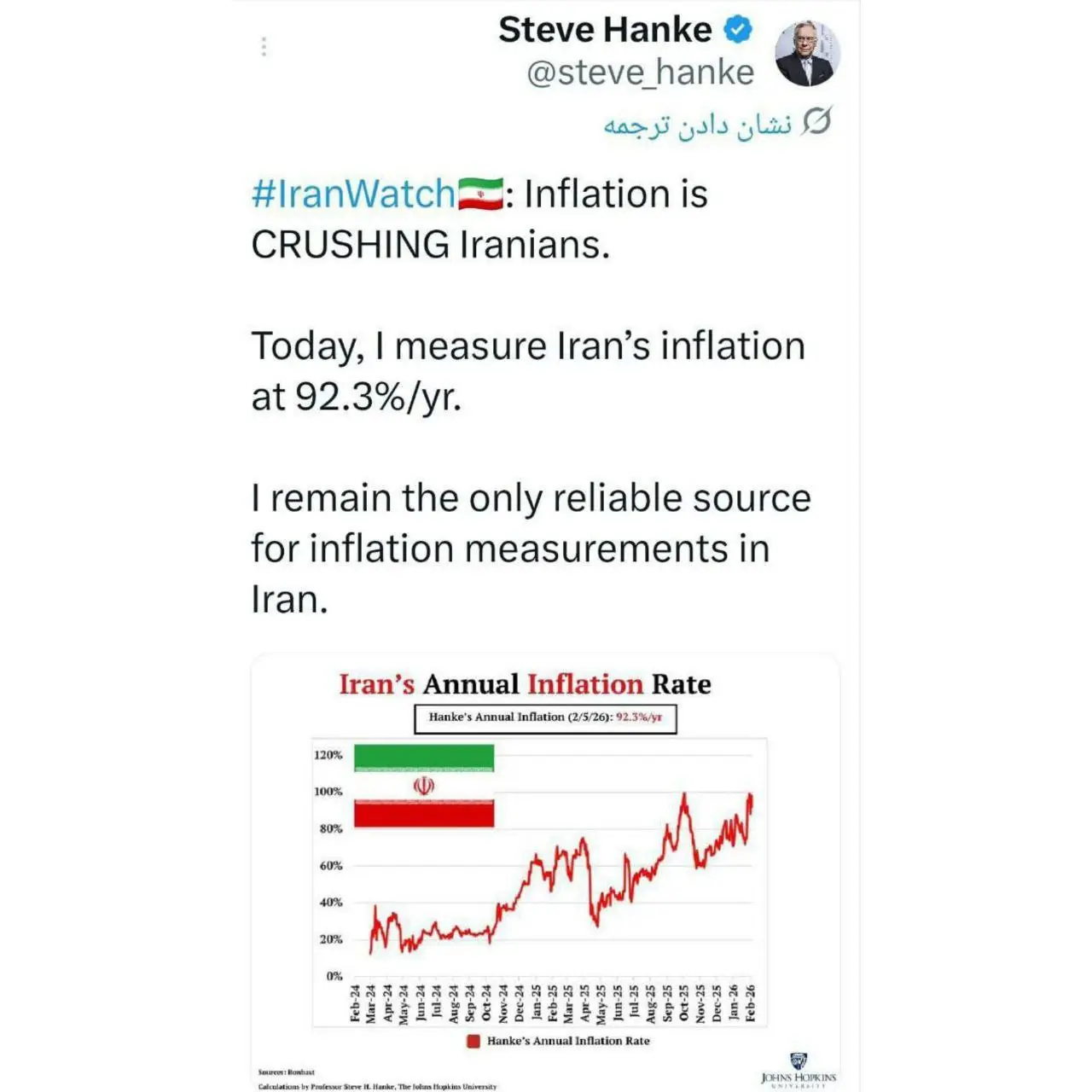This screenshot has width=1092, height=1092.
Task: Open the @steve_hanke handle
Action: (x=640, y=73)
